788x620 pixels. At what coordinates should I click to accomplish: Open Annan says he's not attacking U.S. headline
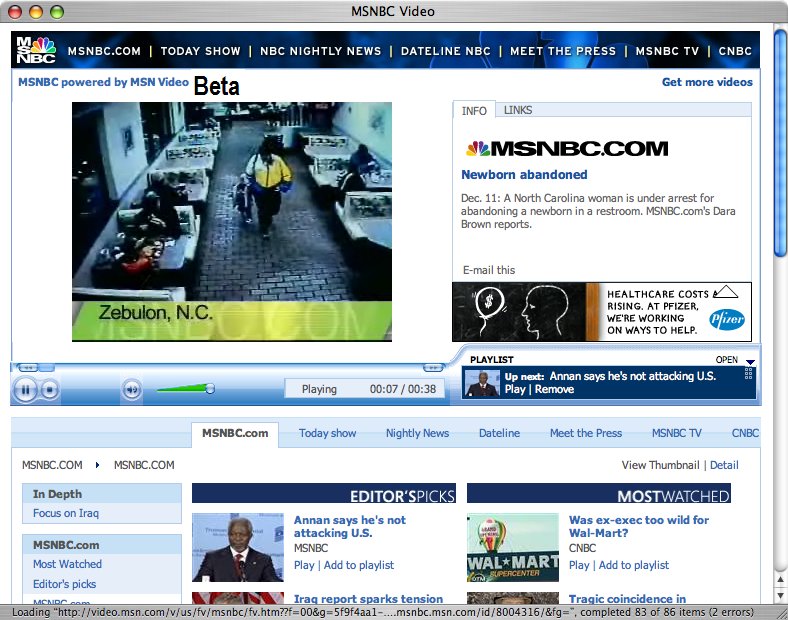pos(350,527)
